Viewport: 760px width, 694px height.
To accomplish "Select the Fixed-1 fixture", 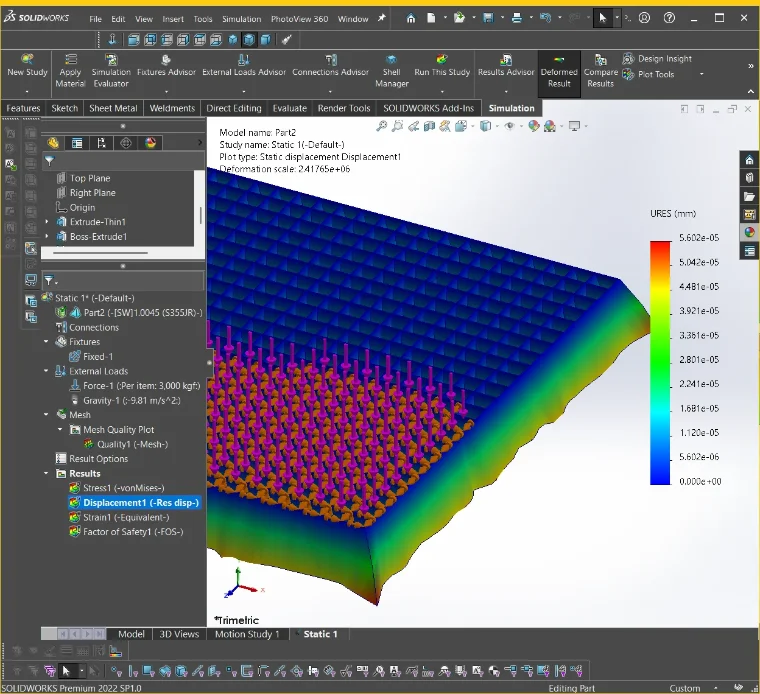I will 91,357.
